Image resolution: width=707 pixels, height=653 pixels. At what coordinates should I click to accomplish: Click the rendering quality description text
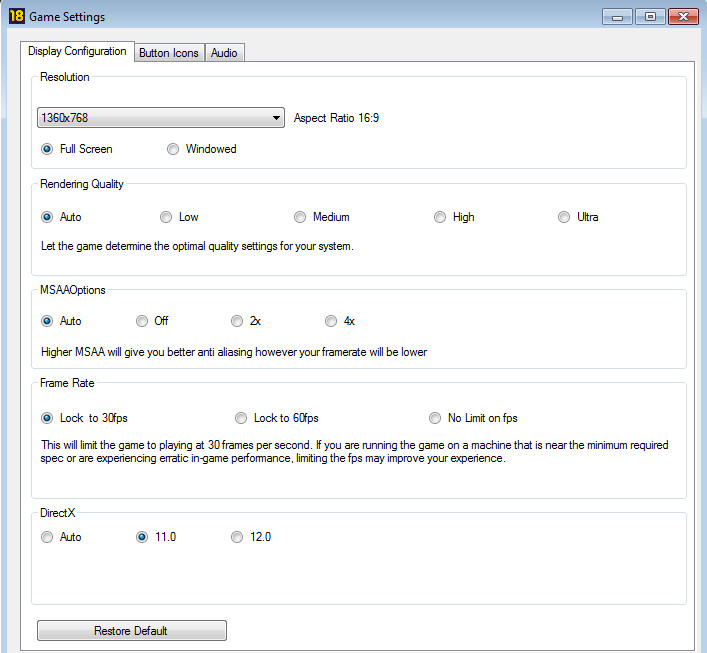(197, 246)
